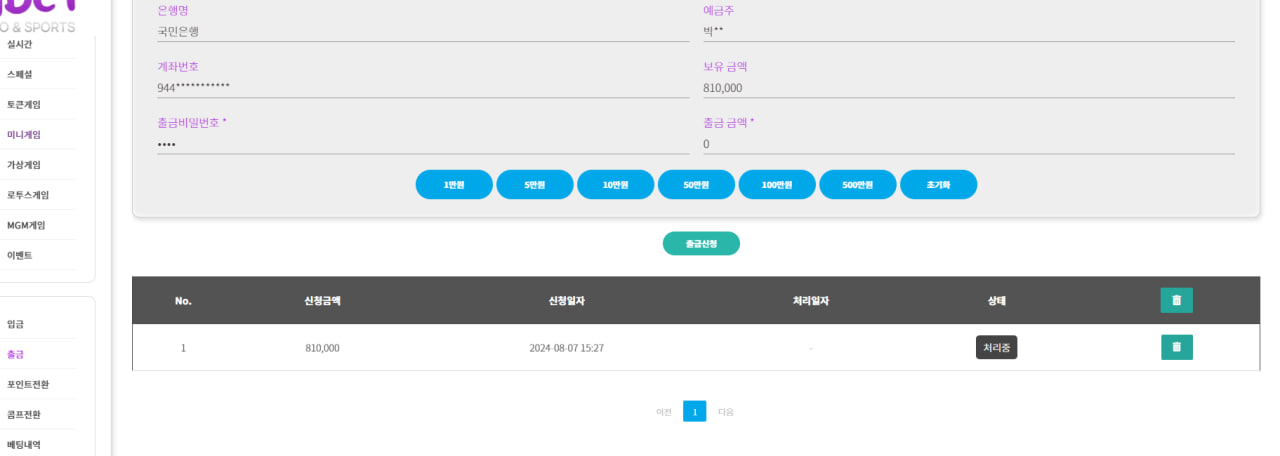Focus the 출금비밀번호 password field
Screen dimensions: 1280x456
422,144
